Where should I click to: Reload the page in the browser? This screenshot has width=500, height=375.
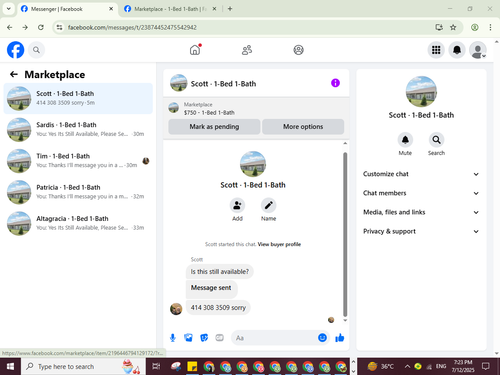pyautogui.click(x=41, y=27)
